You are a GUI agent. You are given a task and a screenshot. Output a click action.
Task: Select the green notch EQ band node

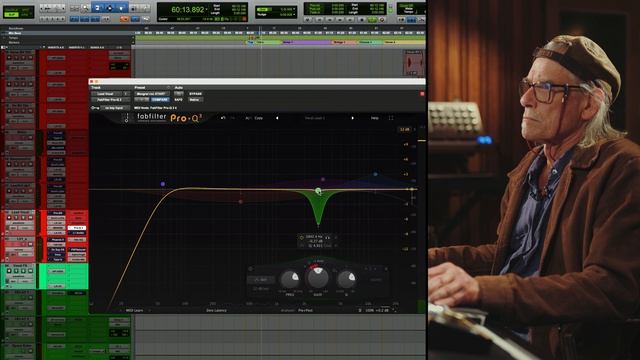point(318,191)
